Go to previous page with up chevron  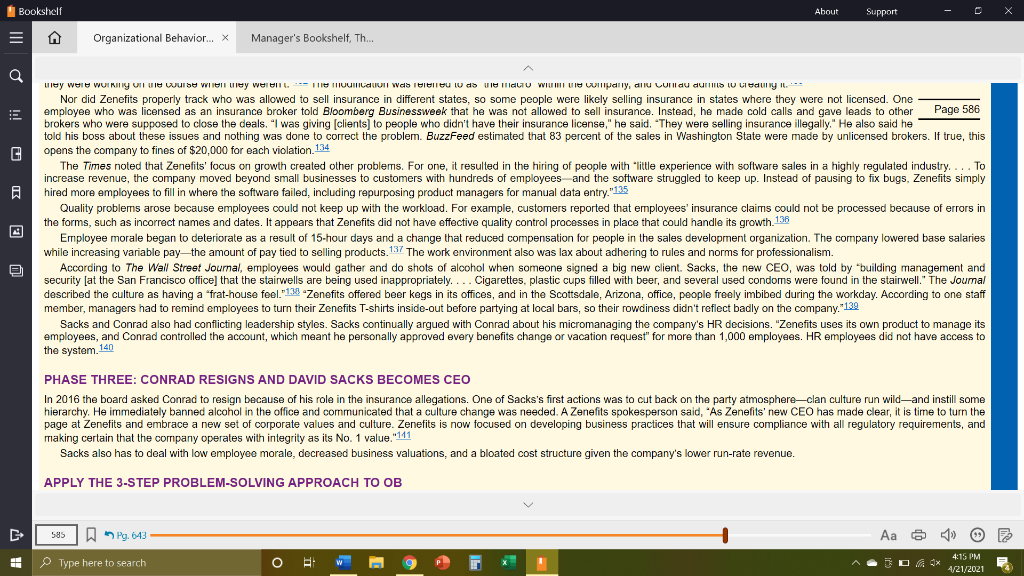tap(528, 68)
